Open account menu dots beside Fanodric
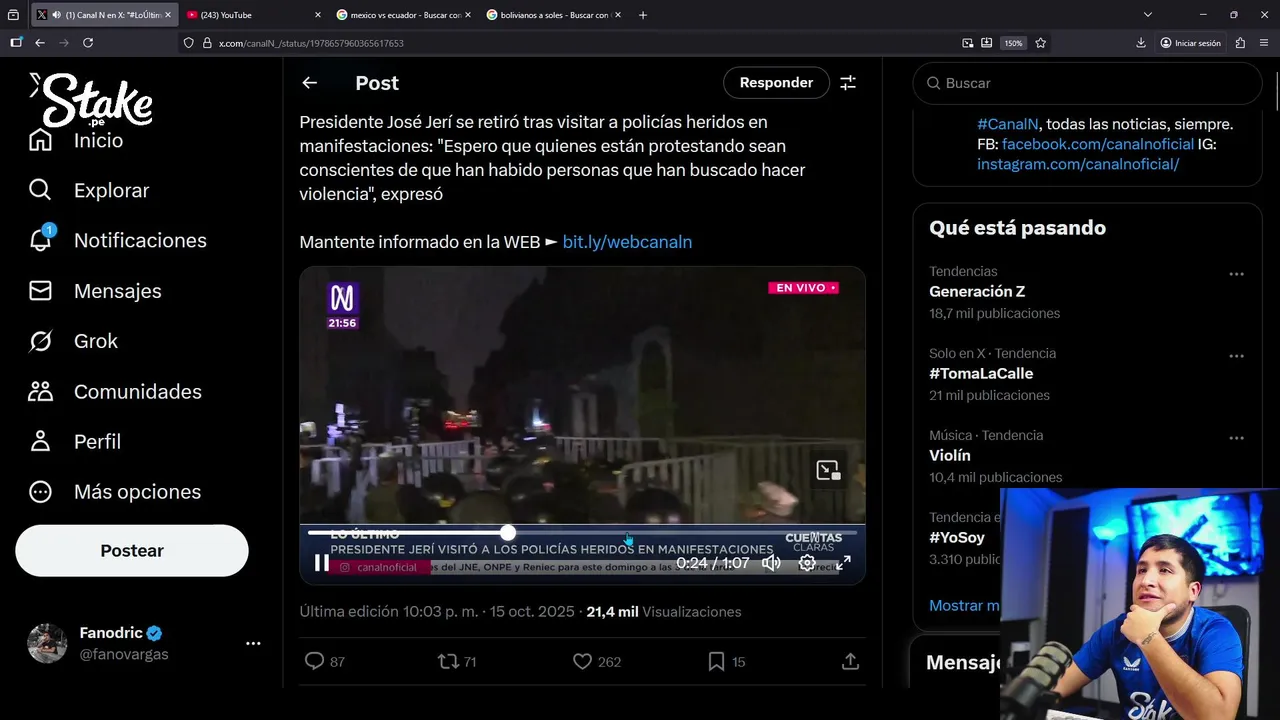The width and height of the screenshot is (1280, 720). [253, 644]
